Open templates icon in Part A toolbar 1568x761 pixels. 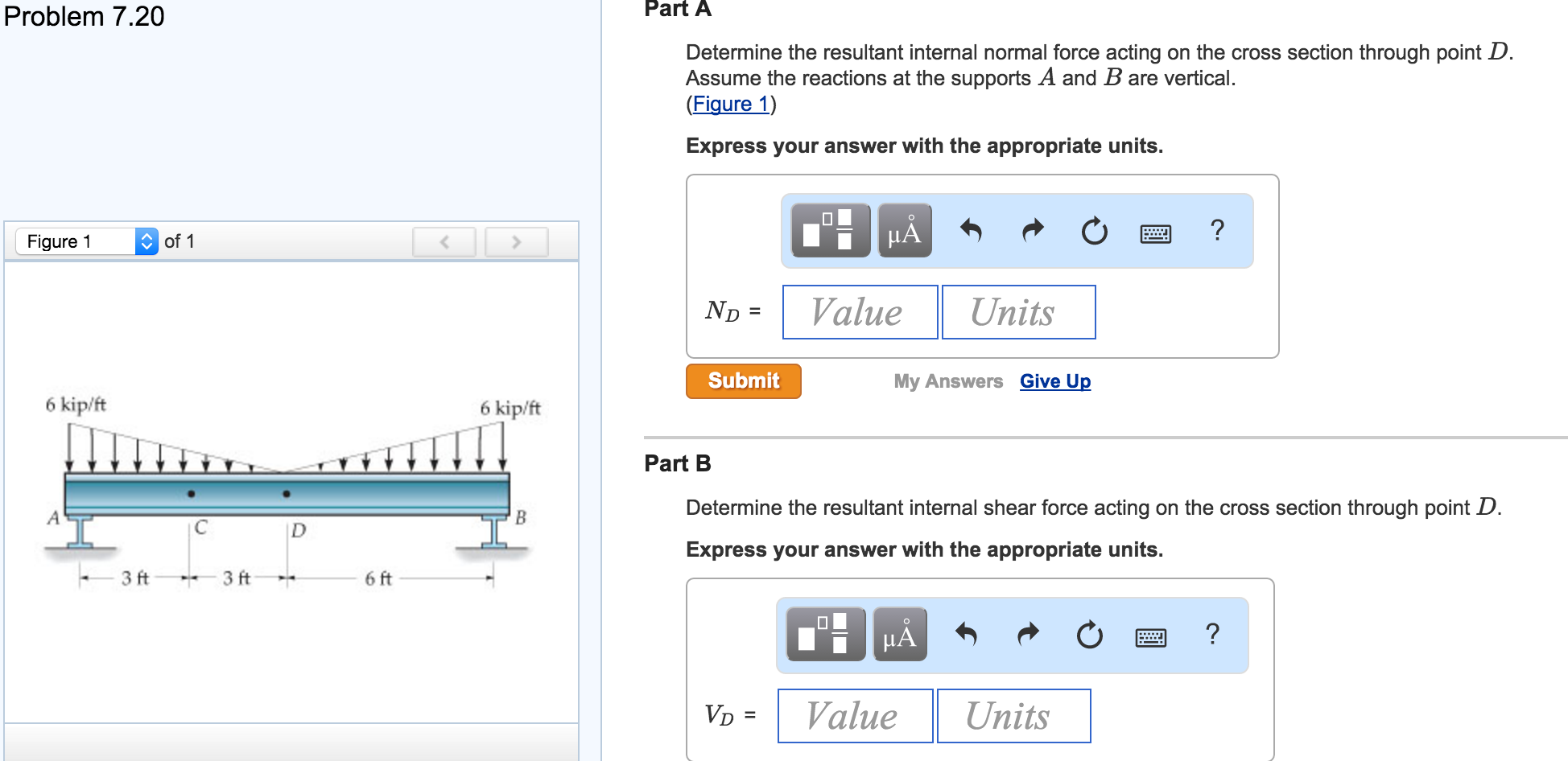(830, 231)
